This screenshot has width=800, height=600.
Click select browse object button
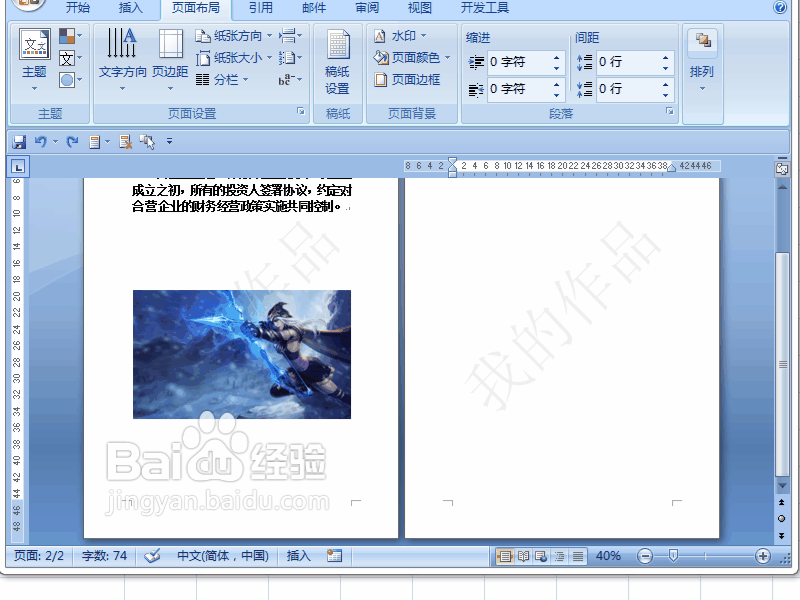pyautogui.click(x=782, y=519)
